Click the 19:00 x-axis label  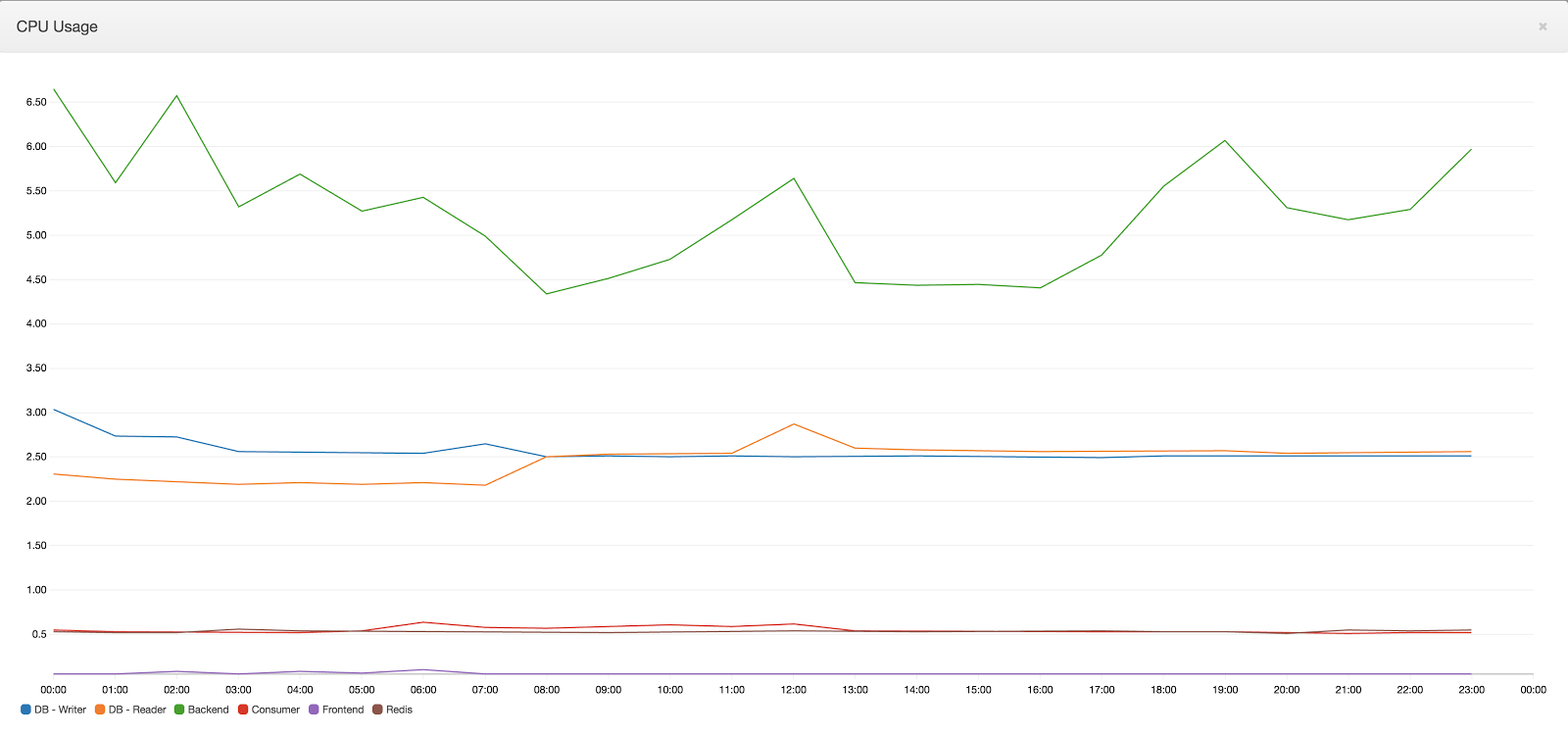[1225, 690]
